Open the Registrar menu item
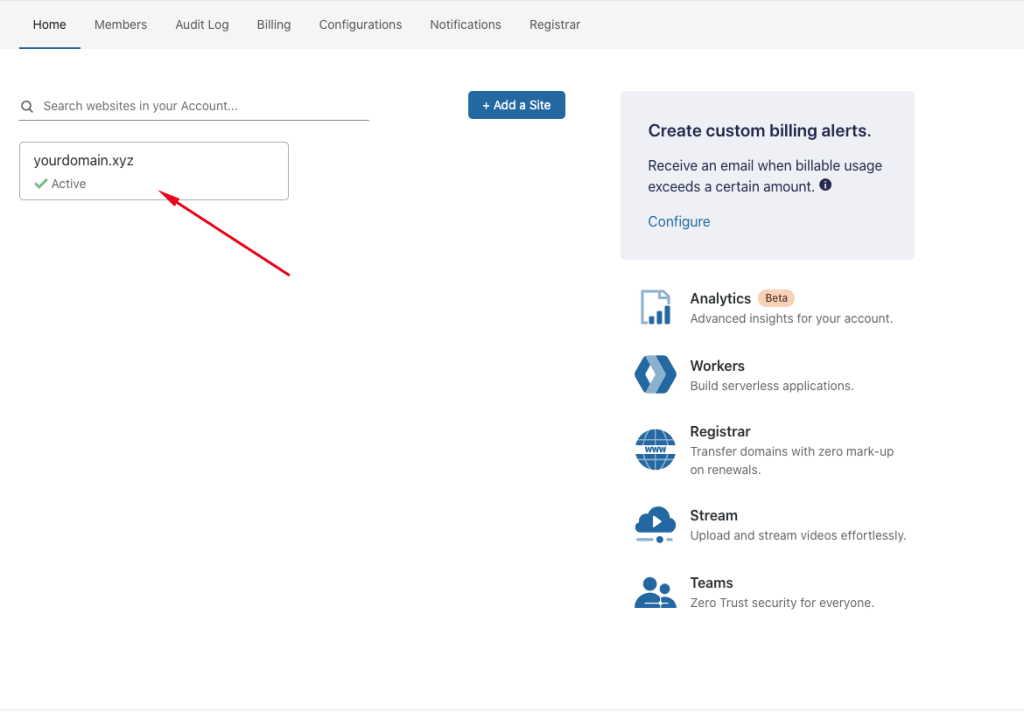The height and width of the screenshot is (712, 1024). tap(555, 24)
